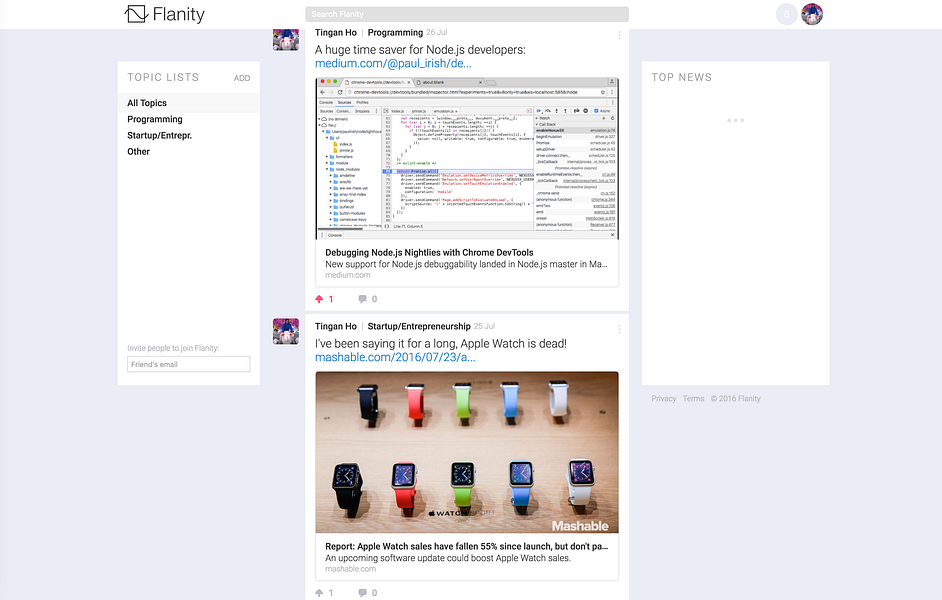Click ADD to create a topic list
Viewport: 942px width, 600px height.
click(x=242, y=78)
